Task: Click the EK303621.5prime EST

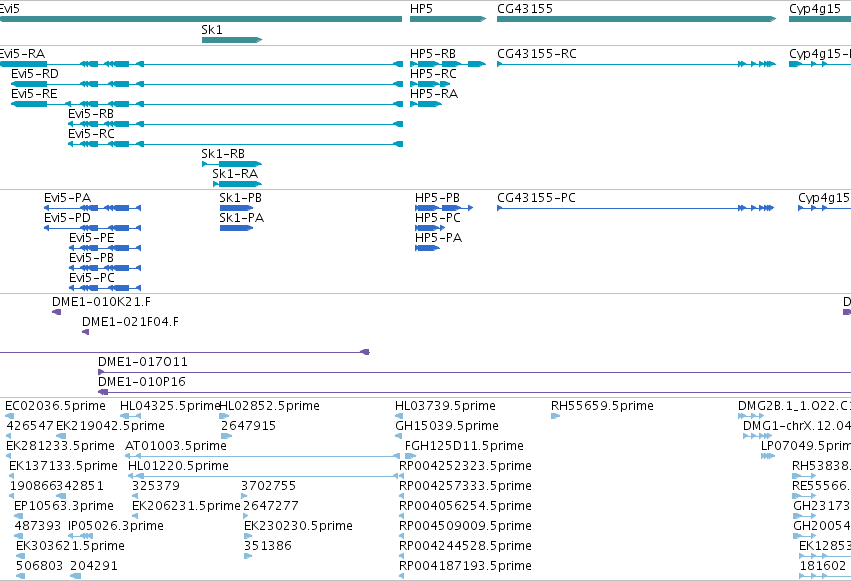Action: click(x=21, y=556)
